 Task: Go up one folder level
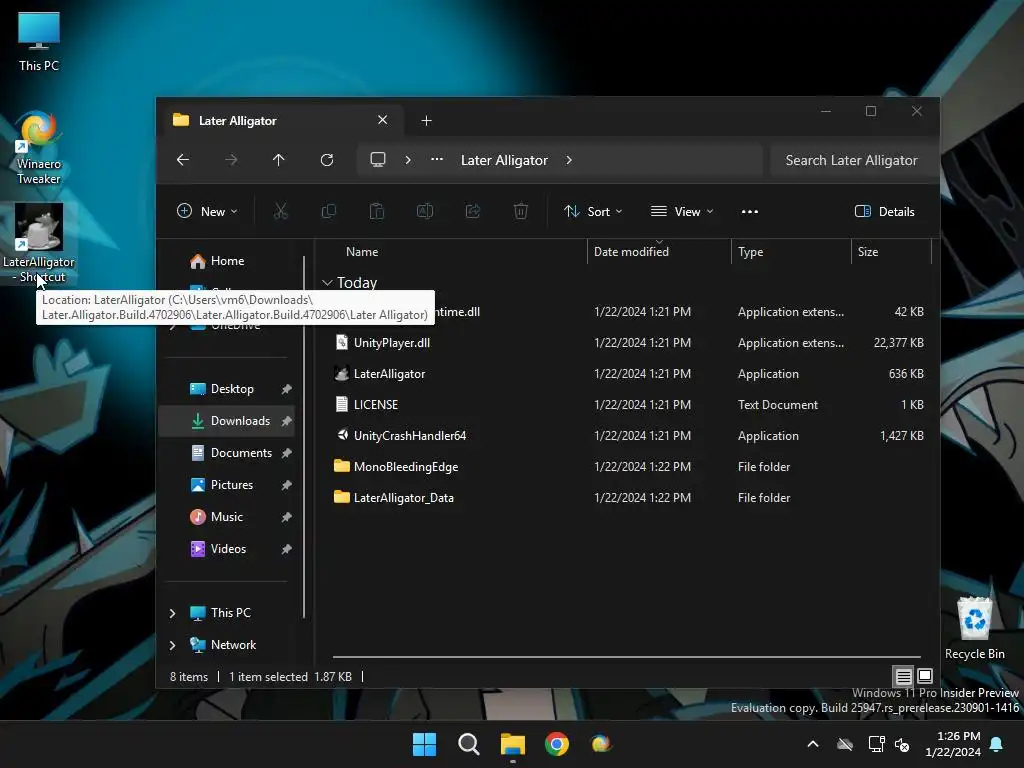(x=279, y=160)
